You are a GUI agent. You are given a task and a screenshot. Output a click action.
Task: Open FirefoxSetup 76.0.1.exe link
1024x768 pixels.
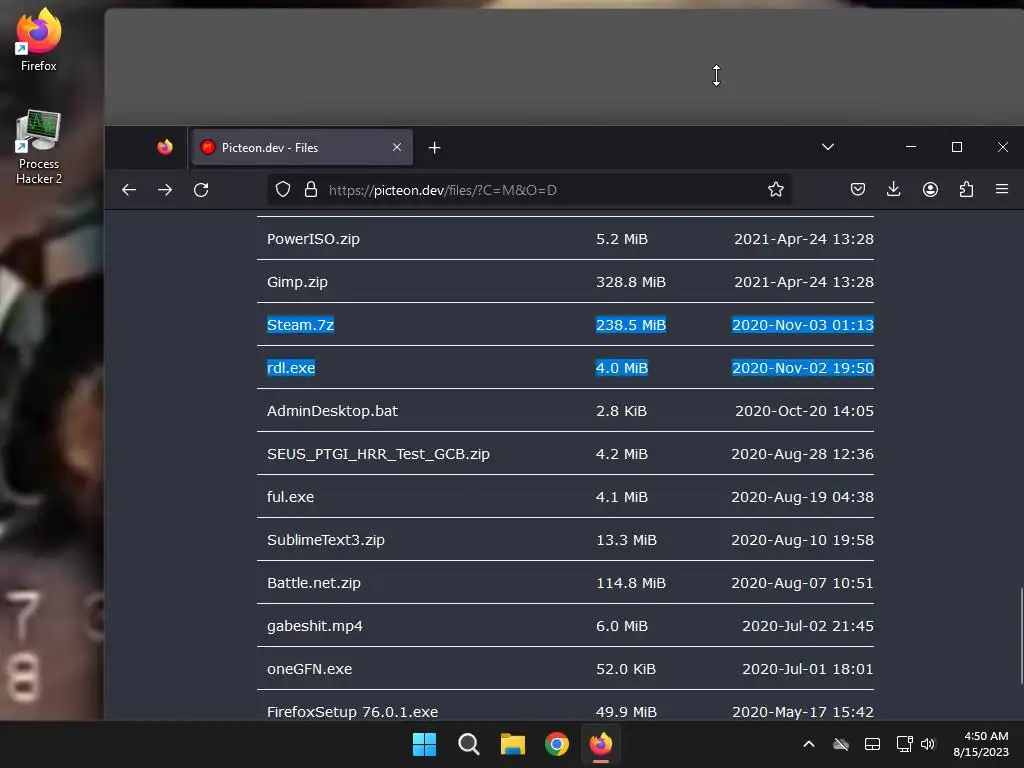pos(352,712)
